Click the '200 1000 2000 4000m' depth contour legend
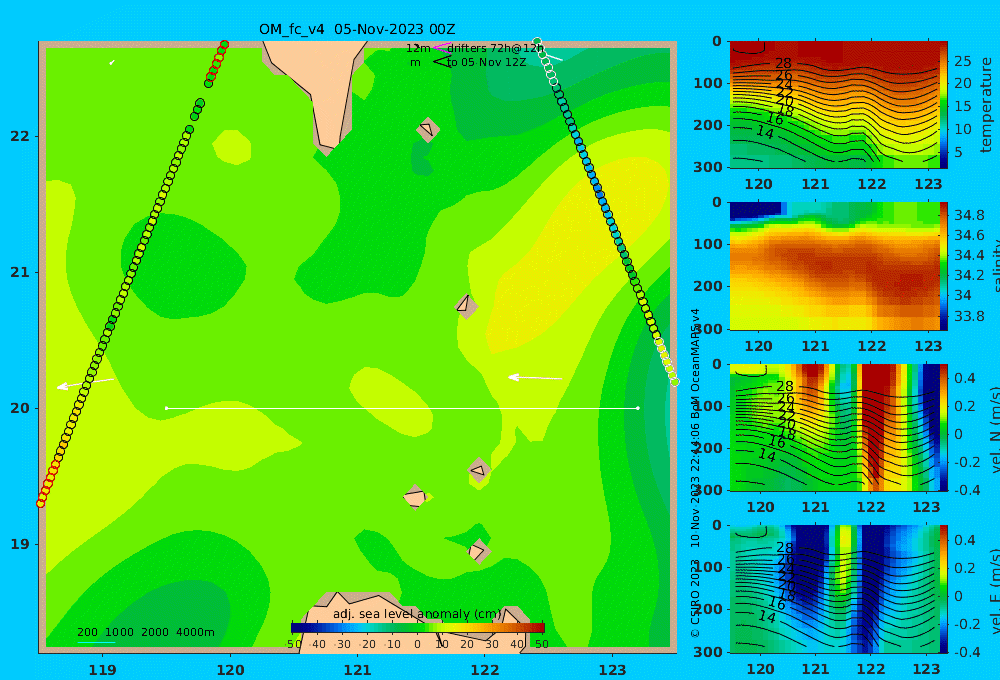1000x680 pixels. tap(145, 633)
